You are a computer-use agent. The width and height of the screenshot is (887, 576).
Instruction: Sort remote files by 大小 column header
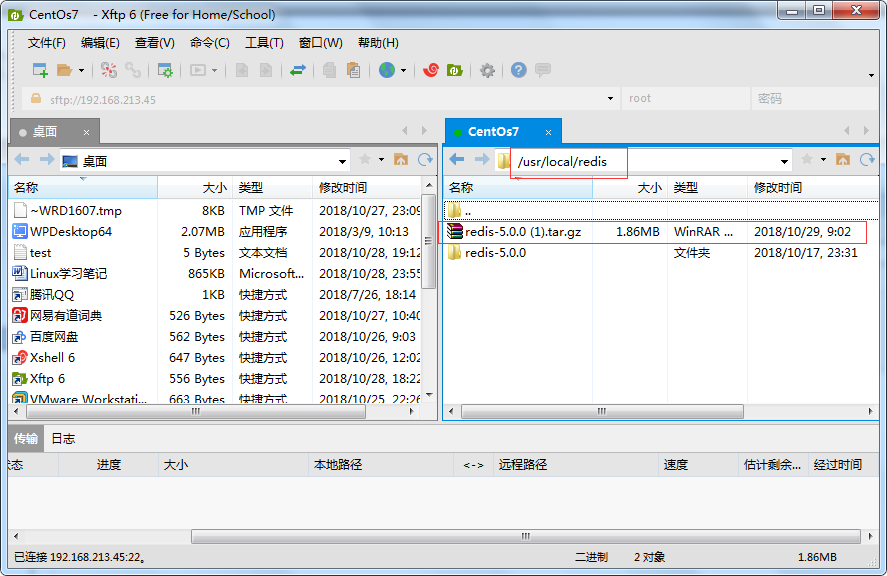[630, 187]
